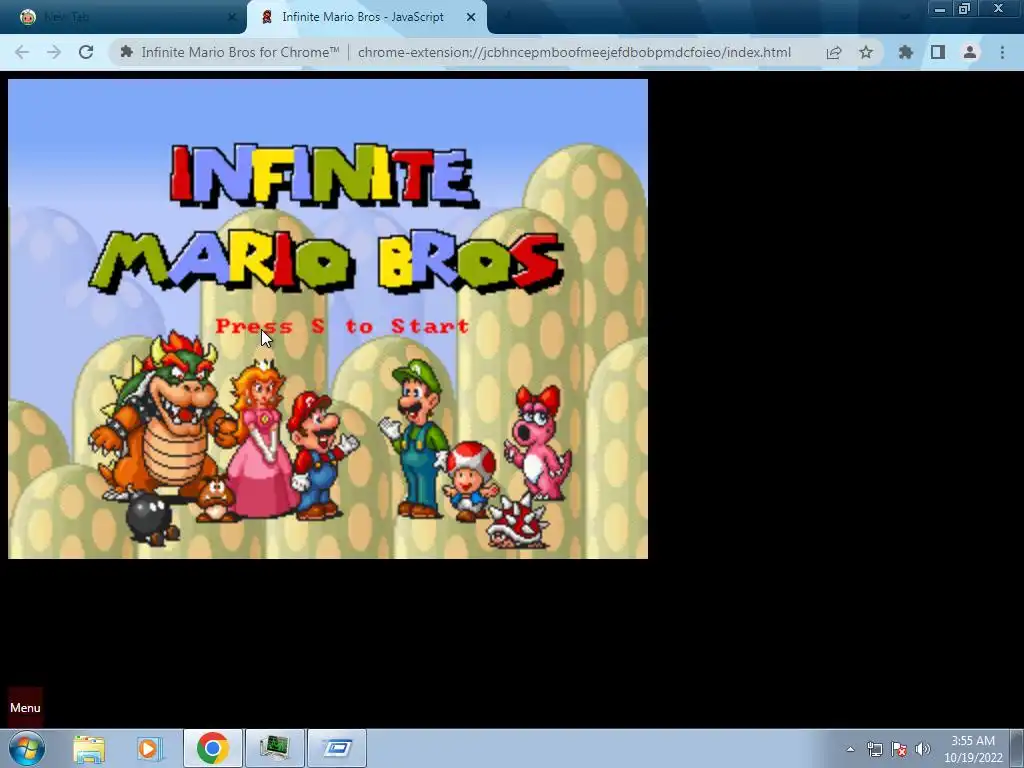Close the Infinite Mario Bros tab

coord(471,17)
